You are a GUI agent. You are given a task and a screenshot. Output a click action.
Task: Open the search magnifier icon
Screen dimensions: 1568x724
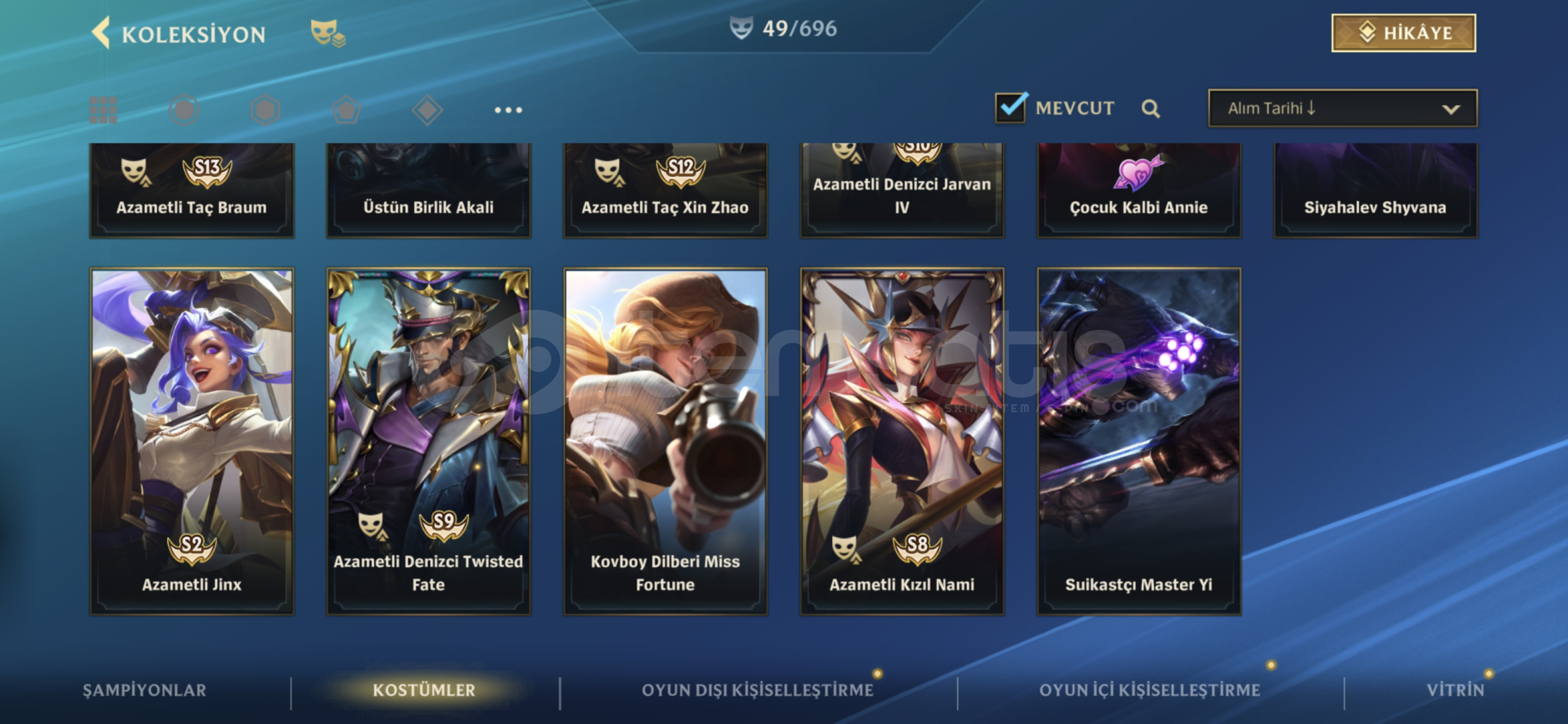(x=1151, y=109)
